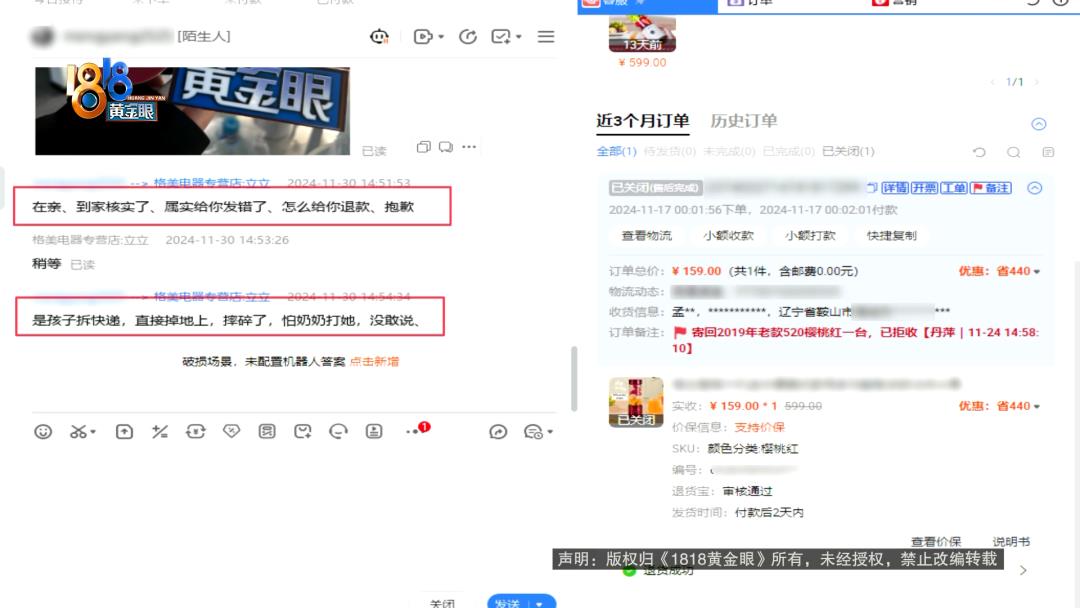Screen dimensions: 1080x608
Task: Click the coupon tag icon in chat toolbar
Action: click(231, 432)
